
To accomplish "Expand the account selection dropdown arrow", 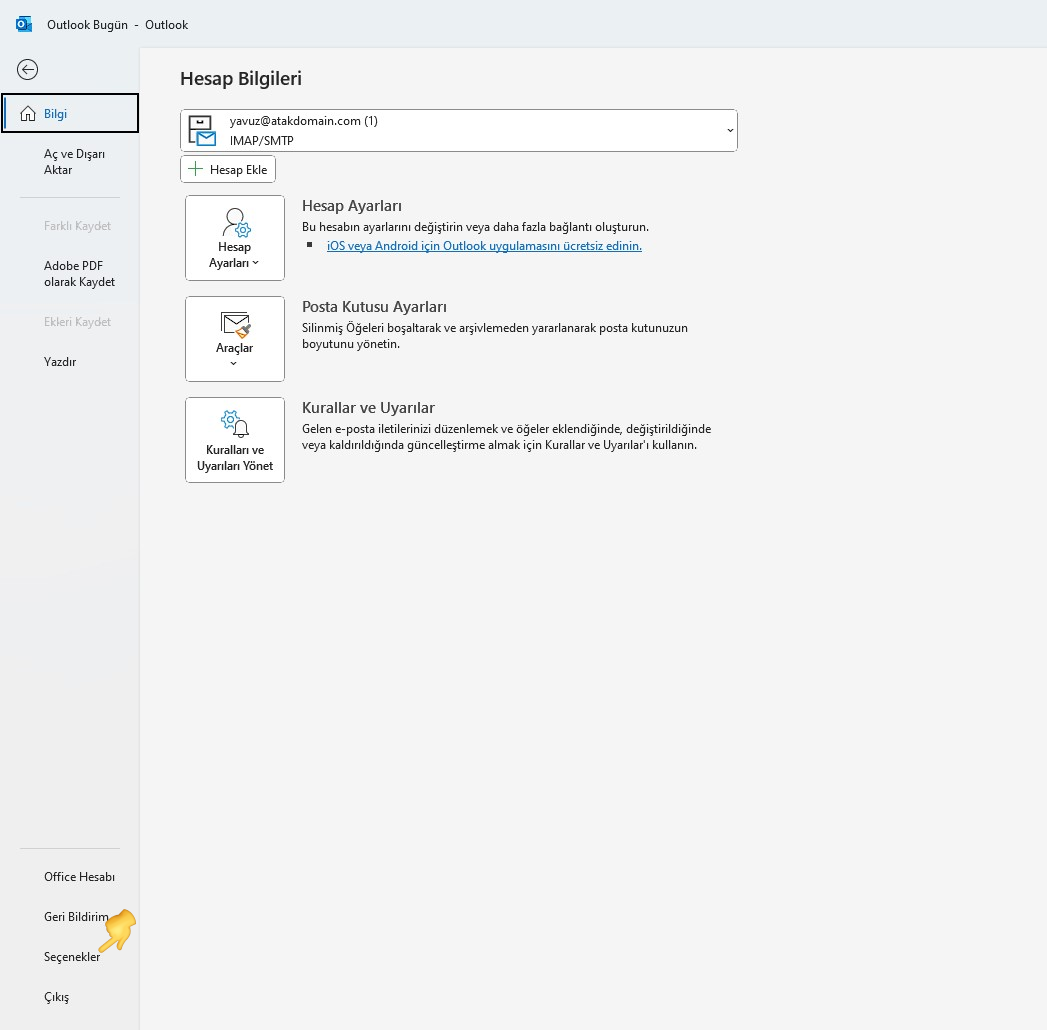I will click(728, 130).
